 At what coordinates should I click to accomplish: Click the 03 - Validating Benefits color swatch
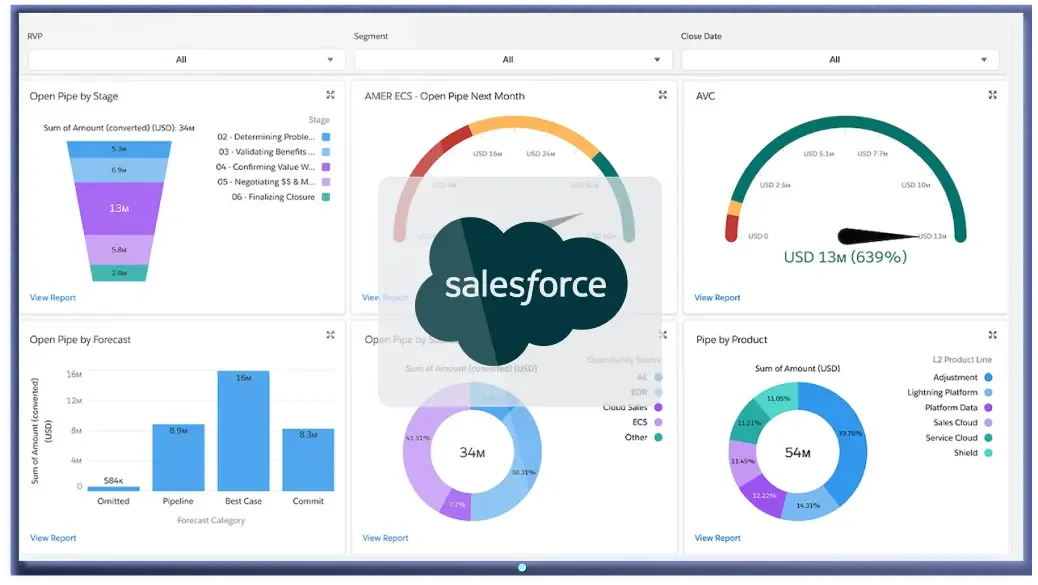click(326, 152)
